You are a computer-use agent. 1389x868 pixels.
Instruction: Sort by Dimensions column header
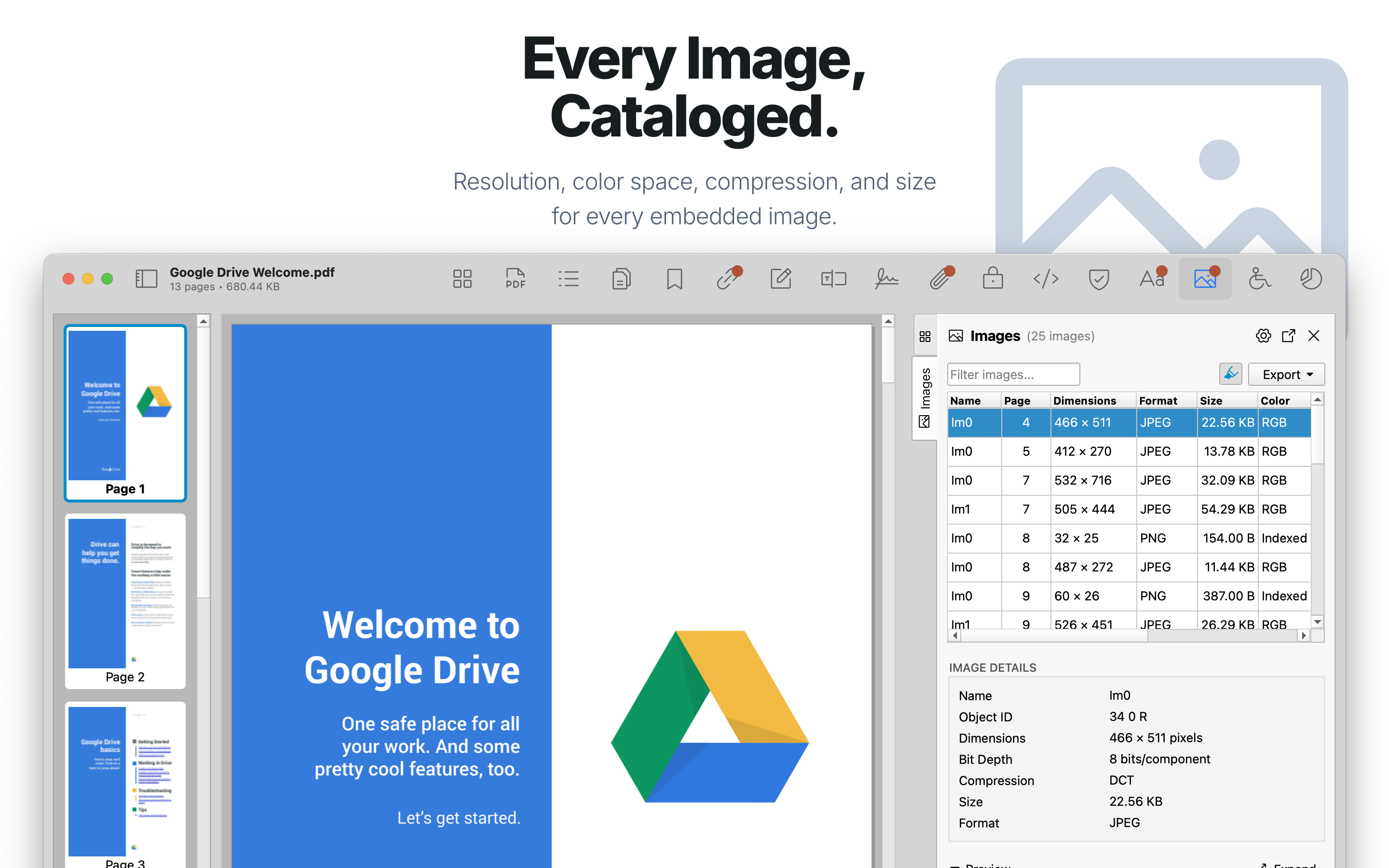point(1093,400)
